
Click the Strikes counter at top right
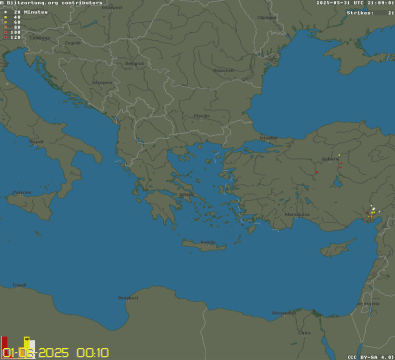370,13
